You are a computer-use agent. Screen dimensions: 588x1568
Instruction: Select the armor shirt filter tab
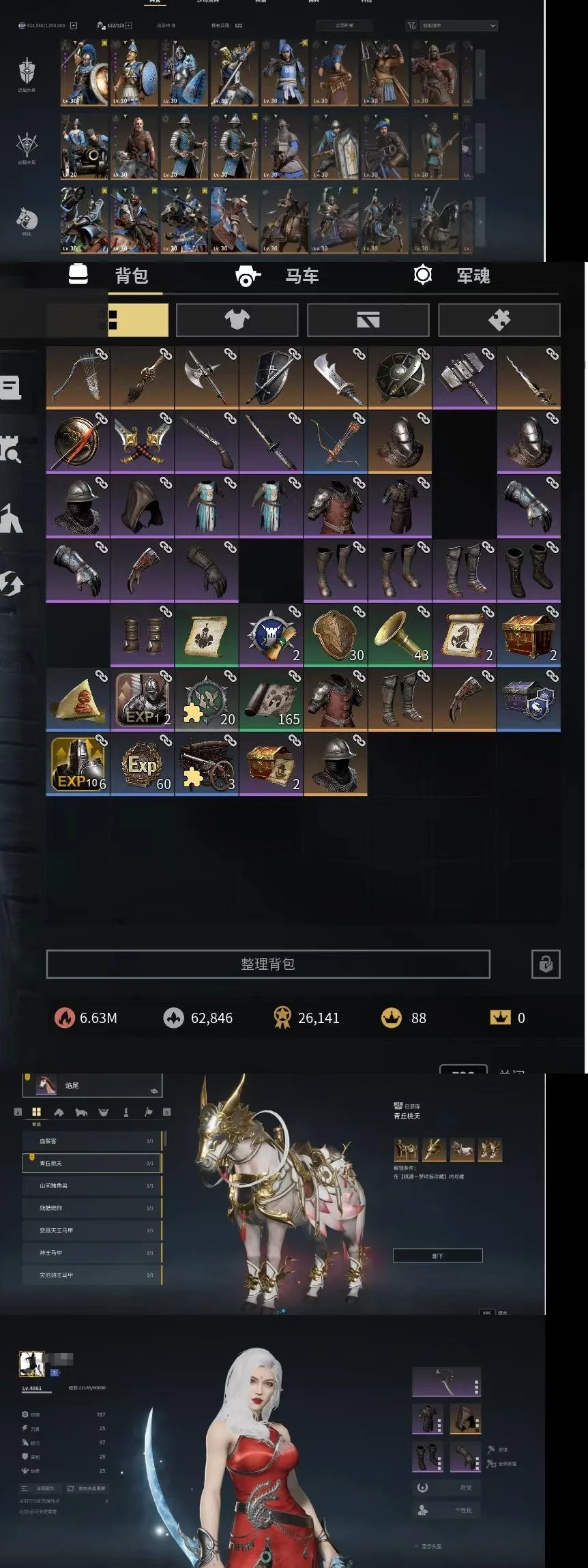pyautogui.click(x=237, y=320)
